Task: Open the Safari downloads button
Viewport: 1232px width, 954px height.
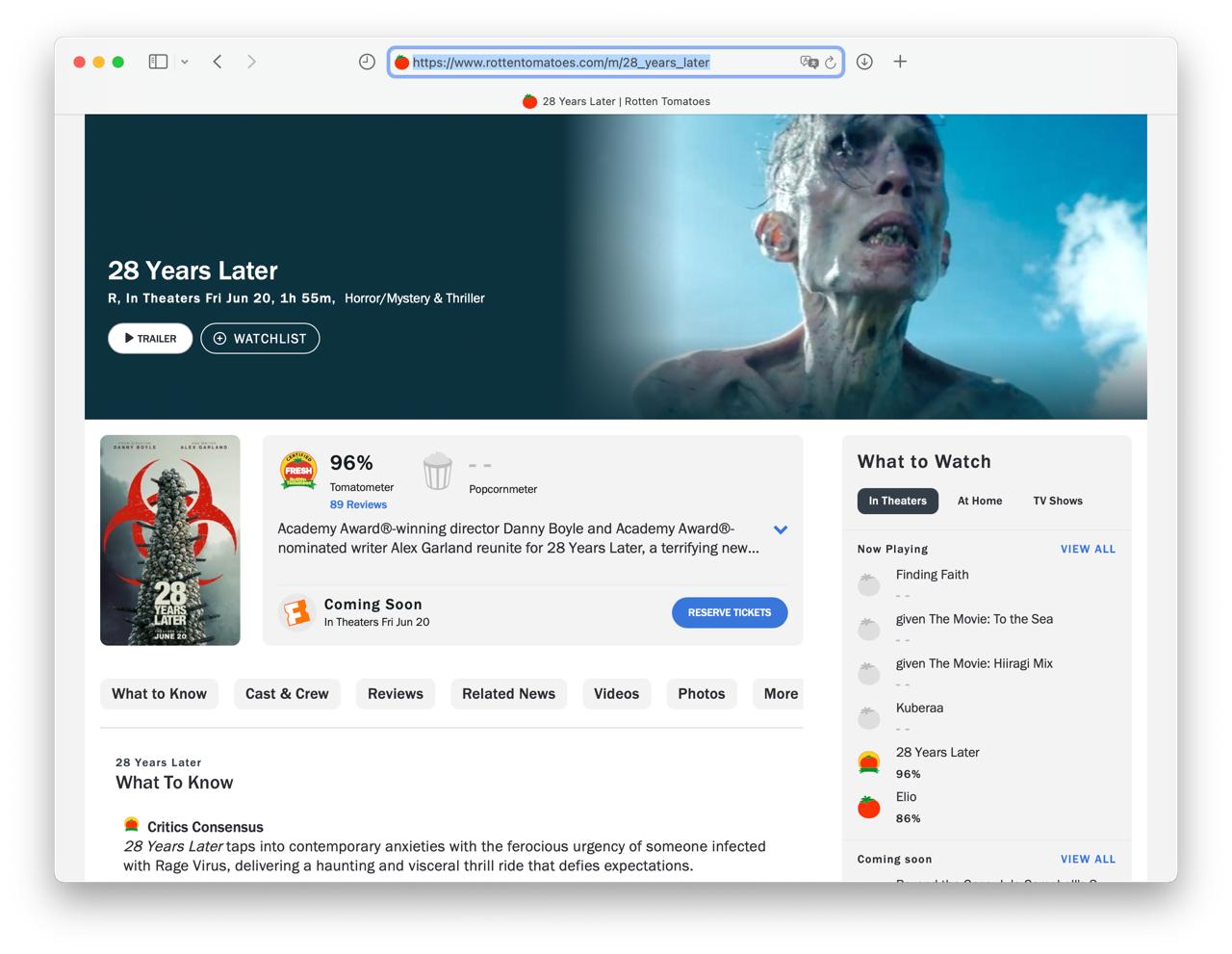Action: tap(864, 62)
